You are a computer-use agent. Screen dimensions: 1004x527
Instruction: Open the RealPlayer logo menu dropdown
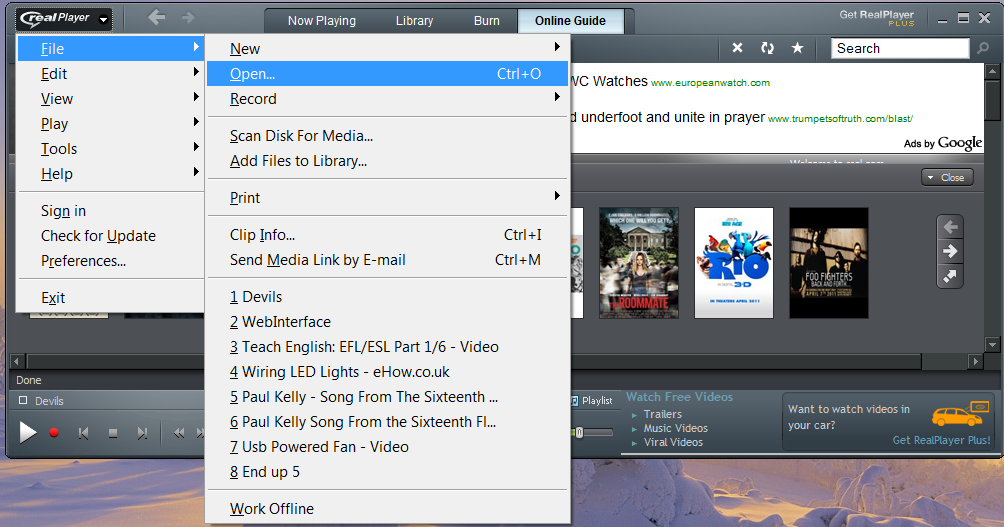[x=64, y=19]
